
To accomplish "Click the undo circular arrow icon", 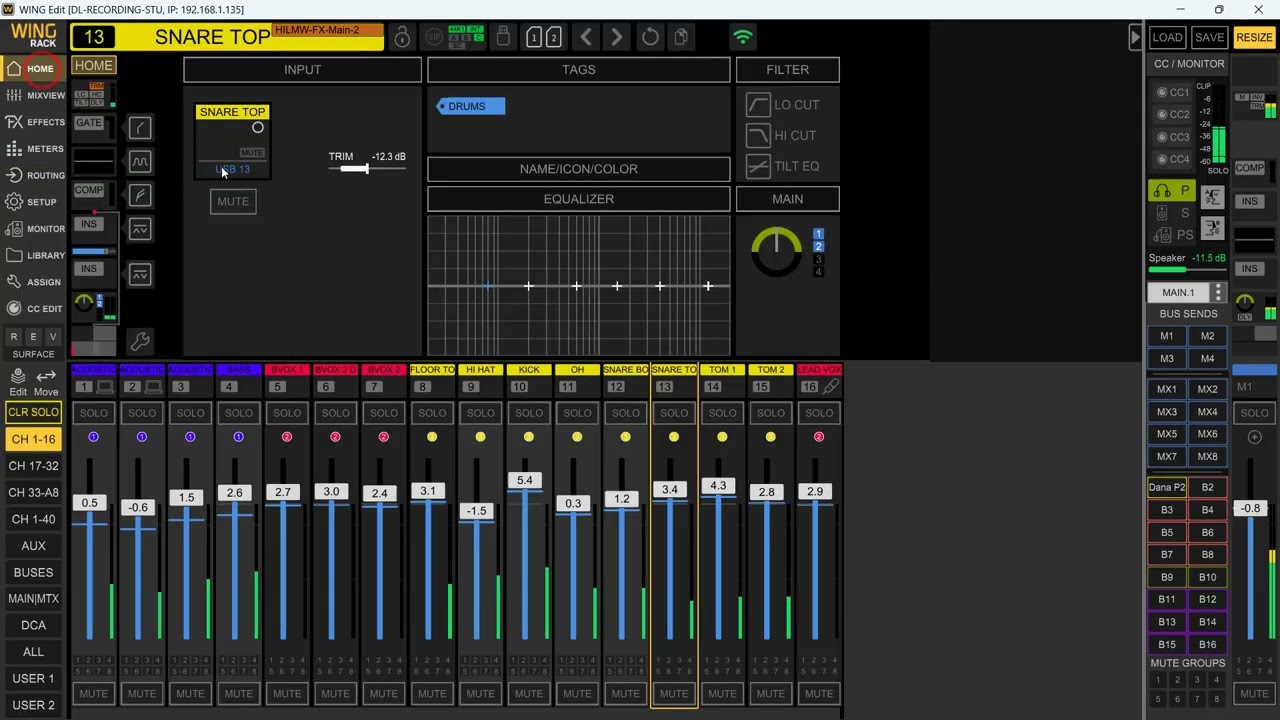I will [650, 38].
